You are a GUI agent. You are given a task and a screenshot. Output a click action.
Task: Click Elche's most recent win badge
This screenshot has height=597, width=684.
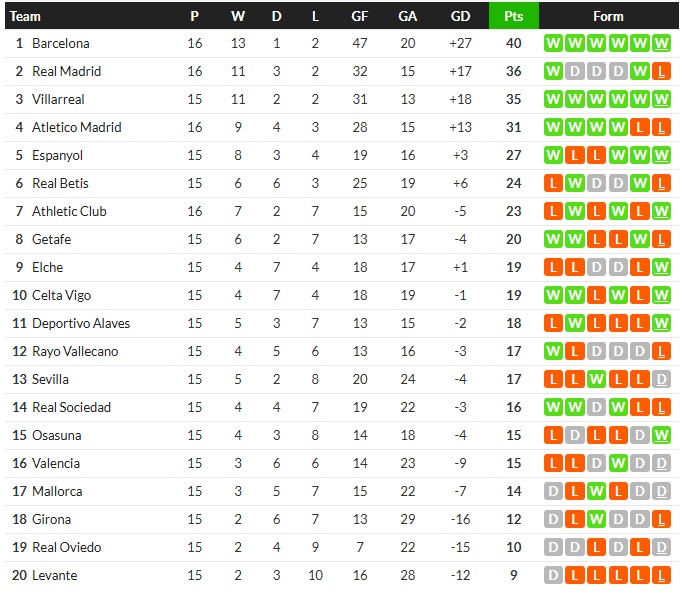[661, 267]
